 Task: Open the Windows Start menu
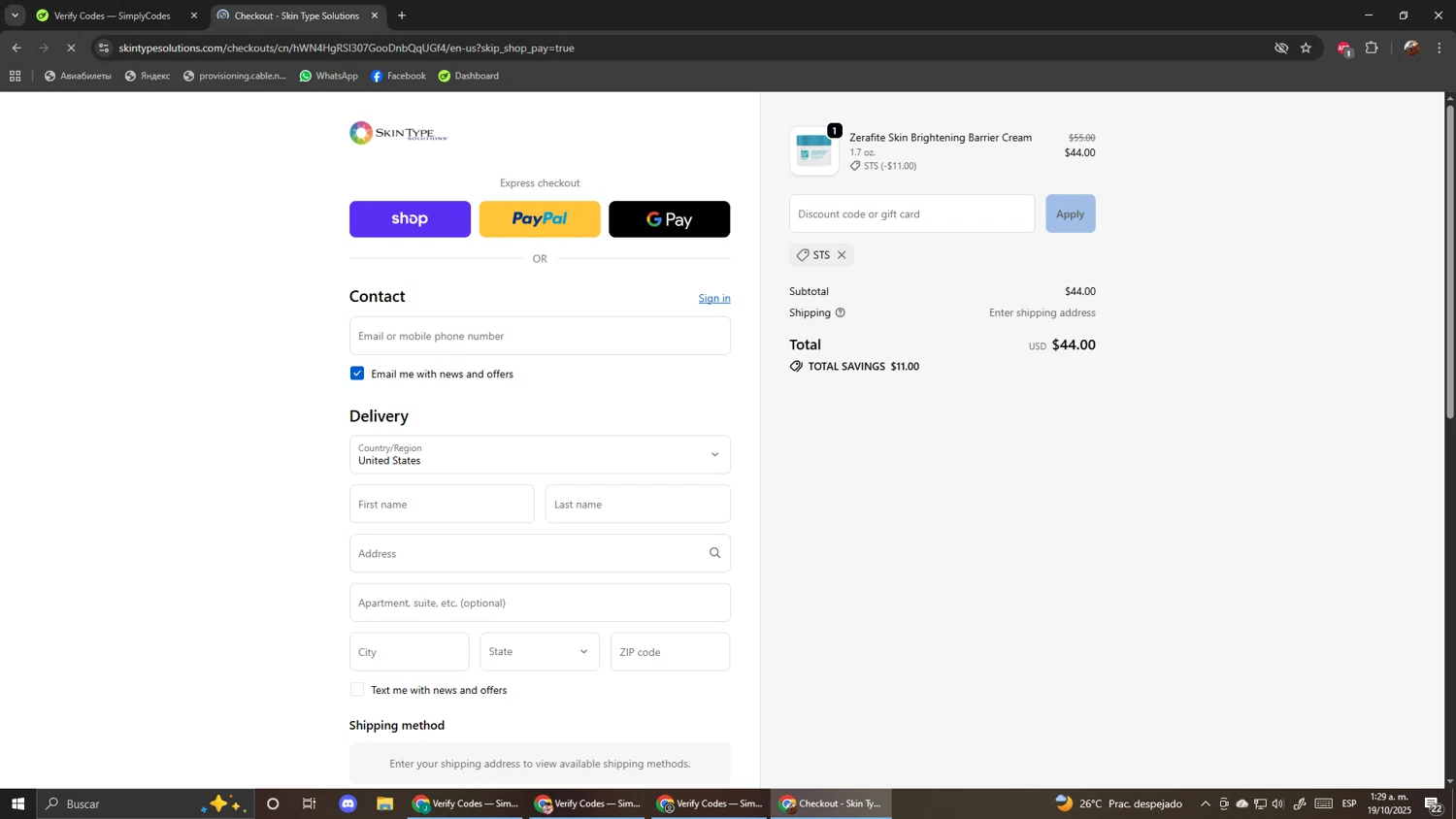17,803
